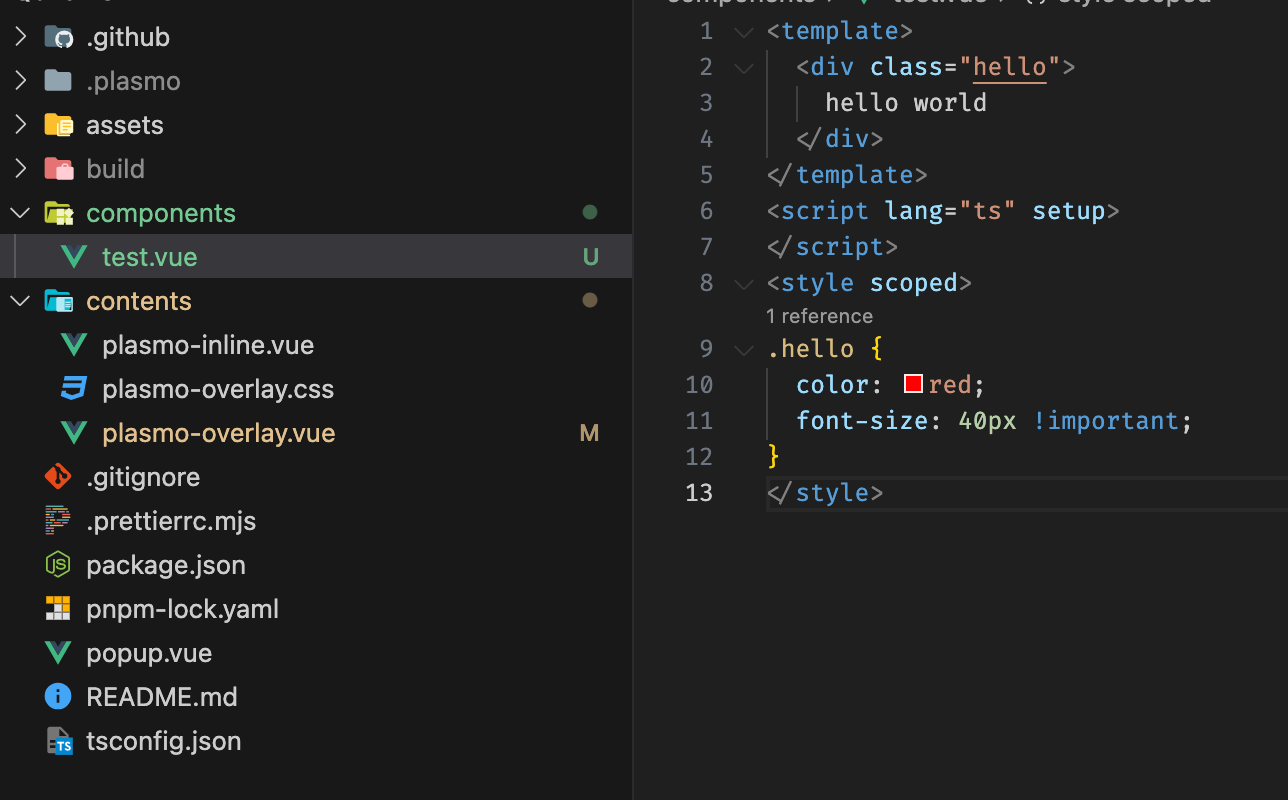Screen dimensions: 1288x800
Task: Click the contents folder icon
Action: (59, 301)
